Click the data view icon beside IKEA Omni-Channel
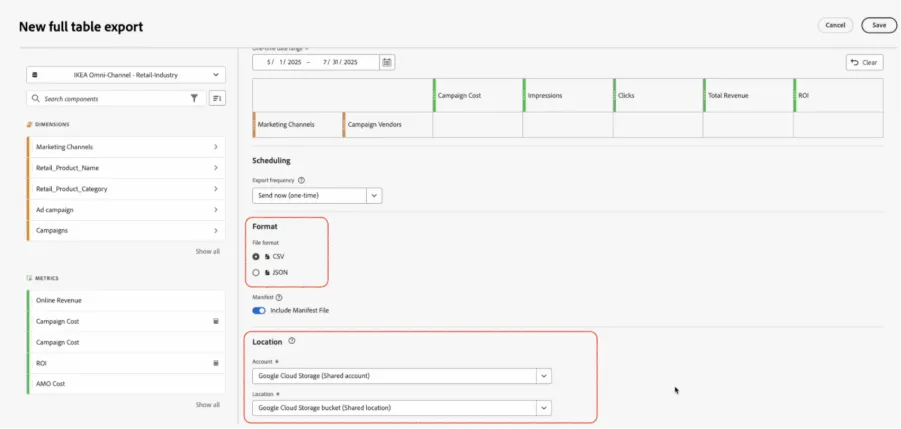 pyautogui.click(x=34, y=75)
